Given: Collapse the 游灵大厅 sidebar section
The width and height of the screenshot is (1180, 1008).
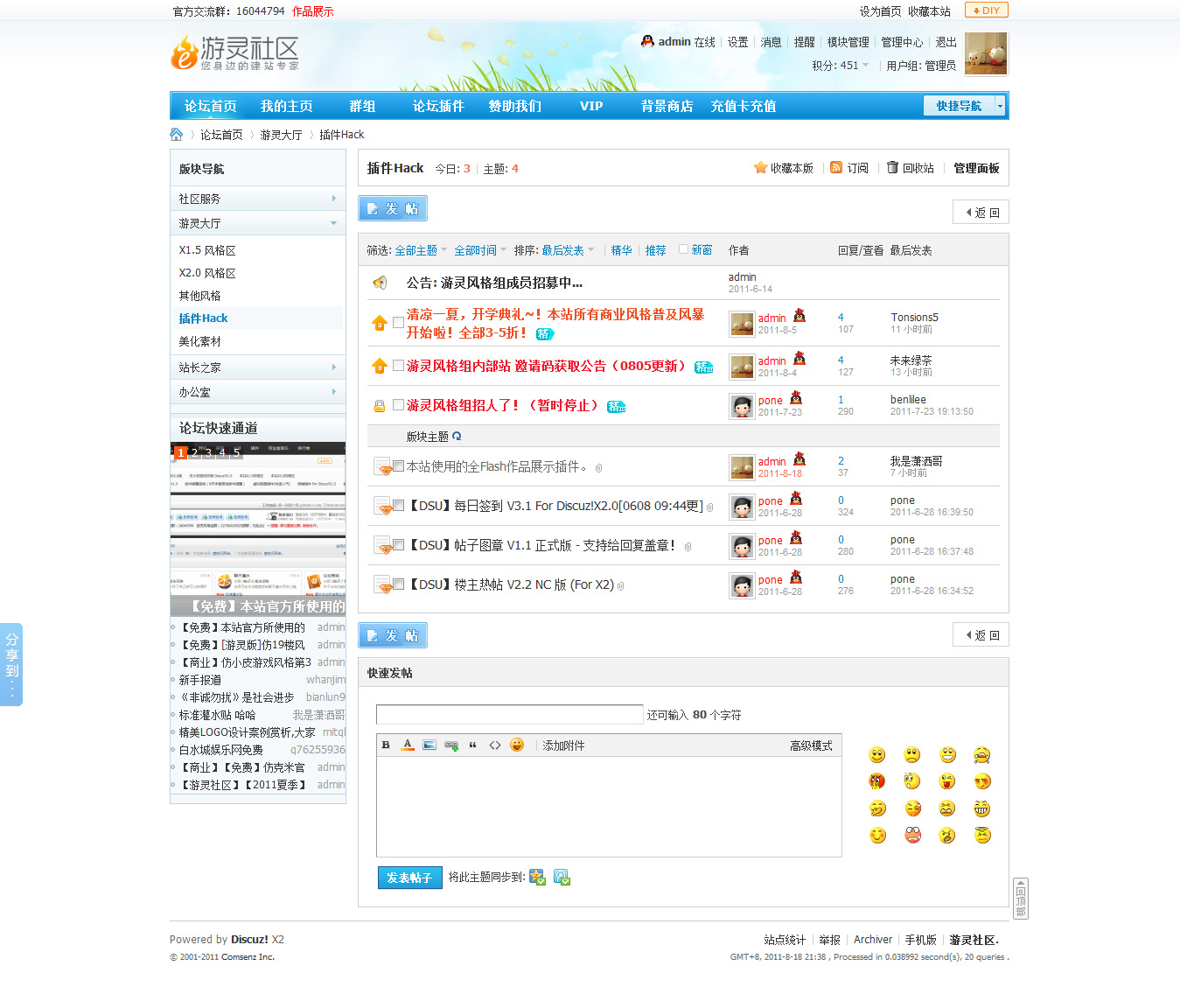Looking at the screenshot, I should [x=258, y=223].
